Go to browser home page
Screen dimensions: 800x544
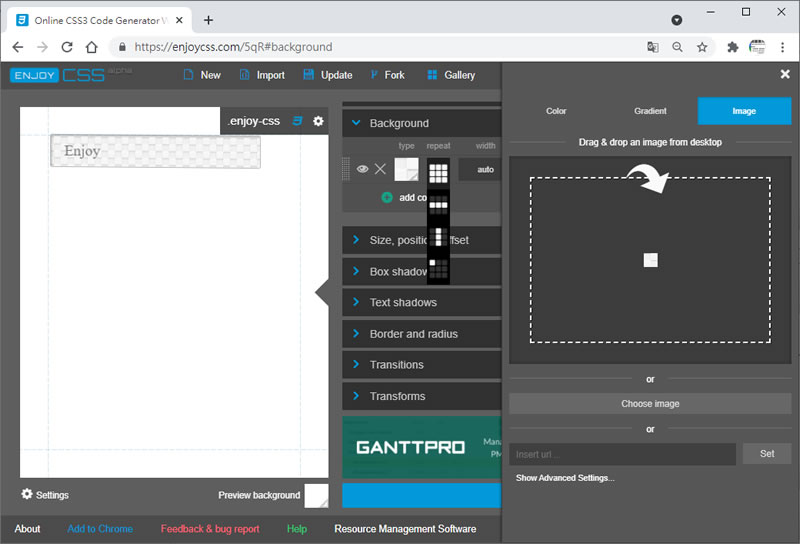(x=91, y=47)
